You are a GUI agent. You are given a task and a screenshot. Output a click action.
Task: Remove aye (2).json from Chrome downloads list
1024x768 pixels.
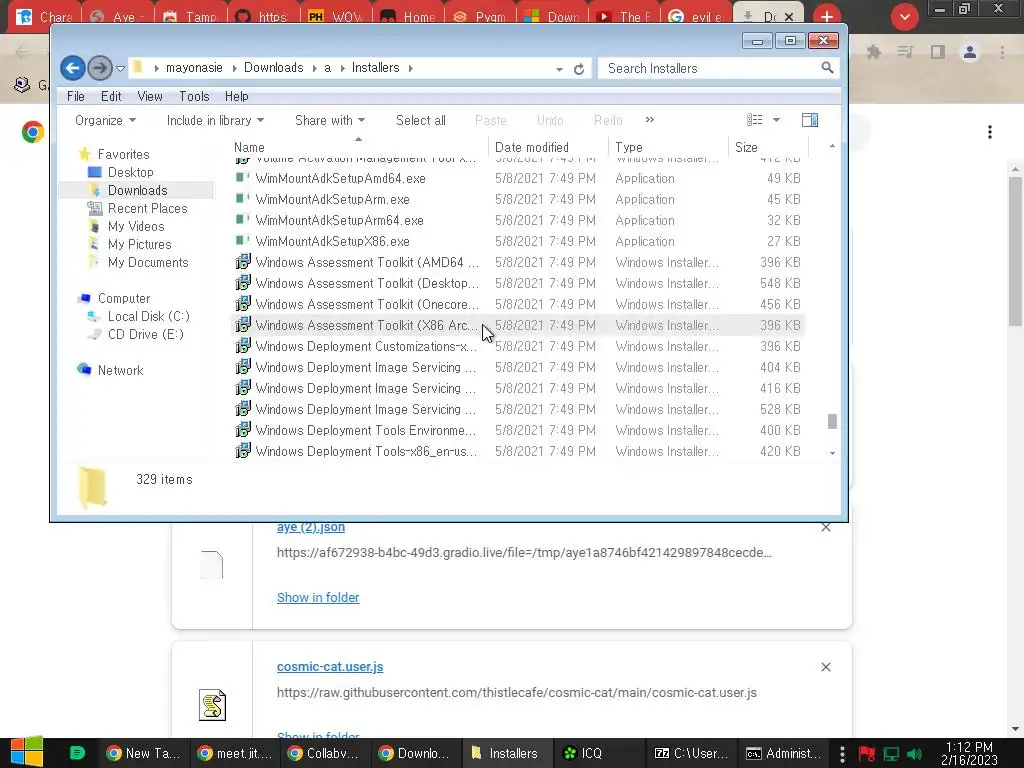pyautogui.click(x=826, y=527)
